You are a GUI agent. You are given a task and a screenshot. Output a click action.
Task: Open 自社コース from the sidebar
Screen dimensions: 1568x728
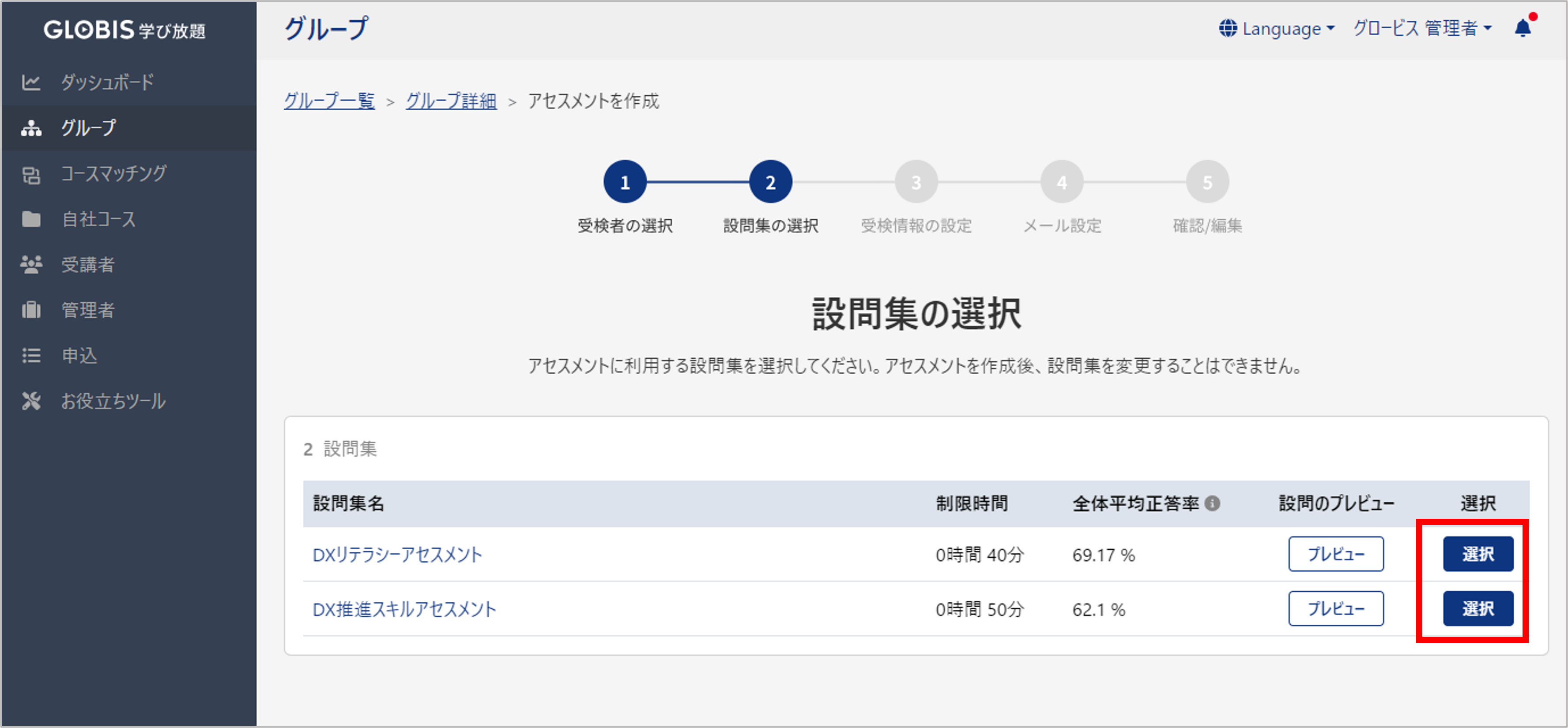click(x=129, y=219)
